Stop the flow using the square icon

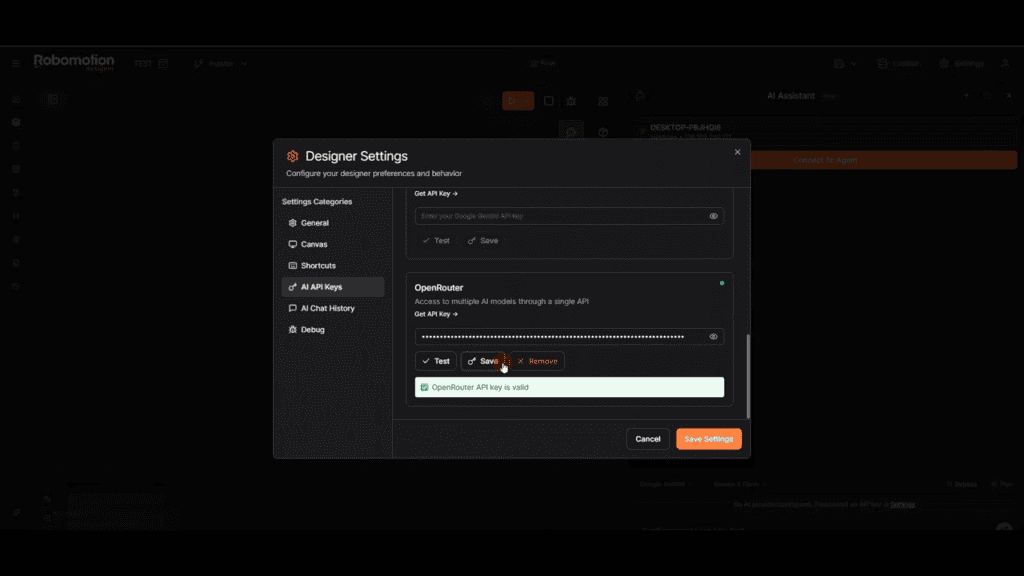point(549,101)
